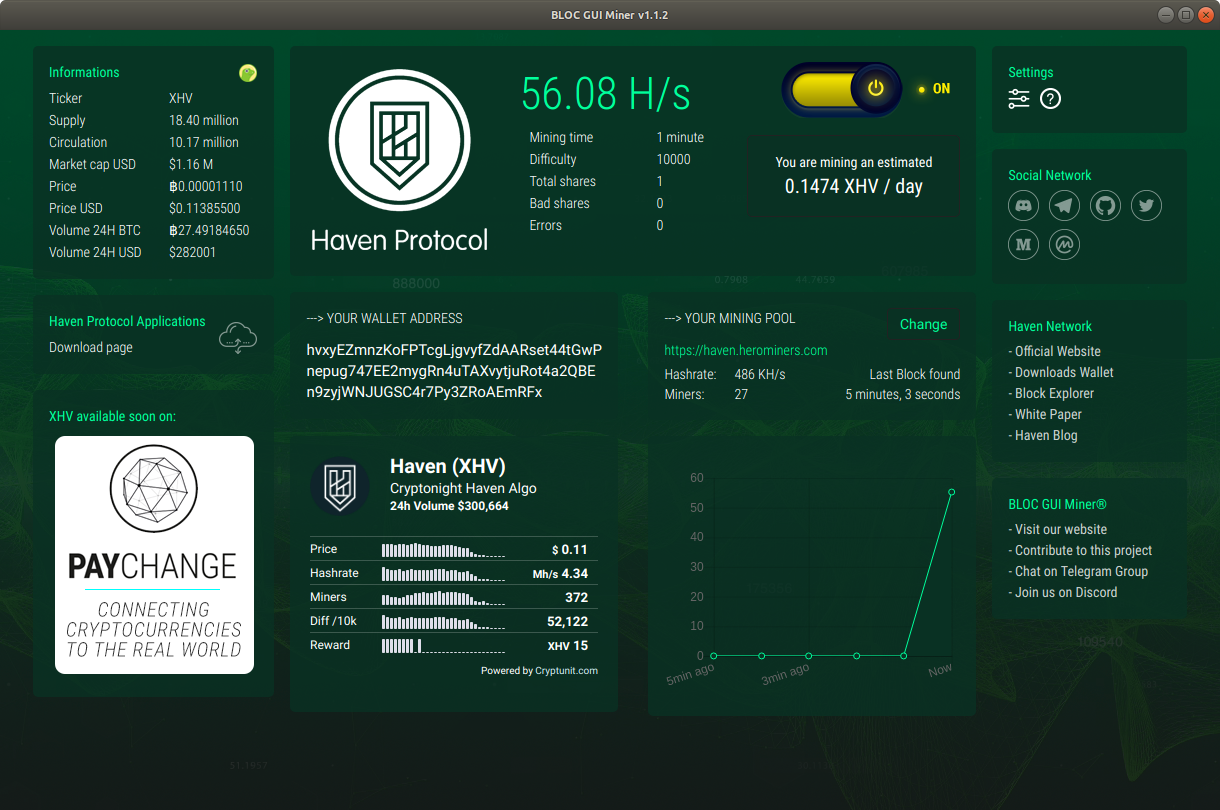Open the Download page link
The height and width of the screenshot is (810, 1220).
[91, 347]
